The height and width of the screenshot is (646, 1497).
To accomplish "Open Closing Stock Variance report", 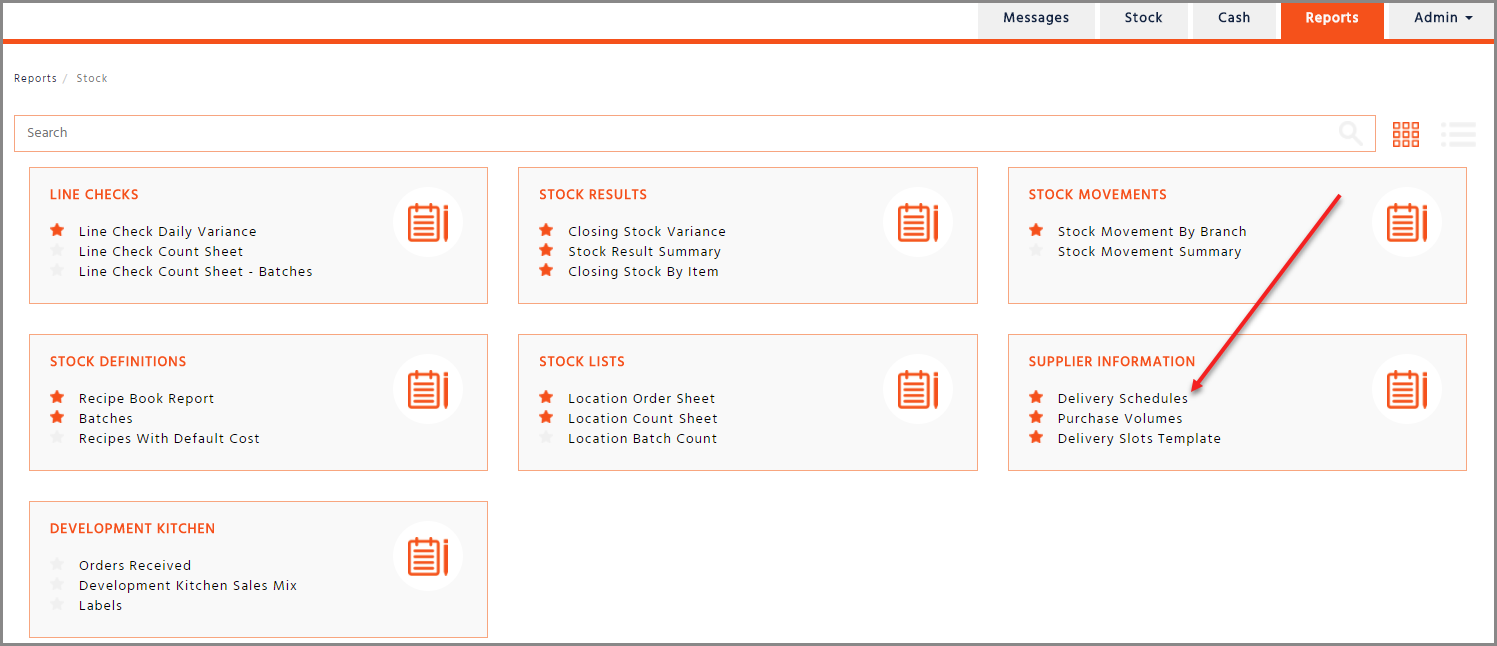I will 647,231.
